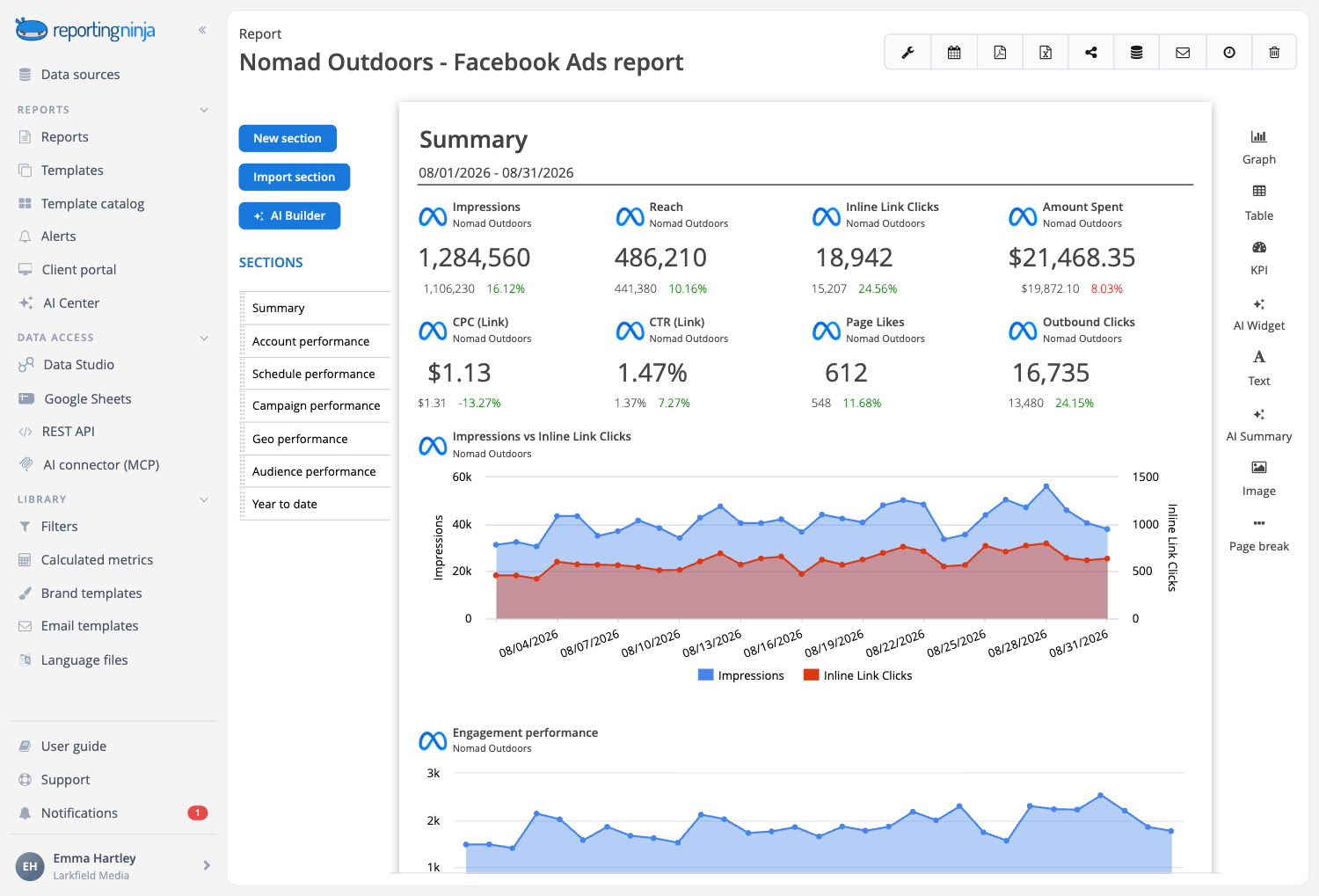This screenshot has height=896, width=1319.
Task: Add a Table widget
Action: pyautogui.click(x=1259, y=203)
